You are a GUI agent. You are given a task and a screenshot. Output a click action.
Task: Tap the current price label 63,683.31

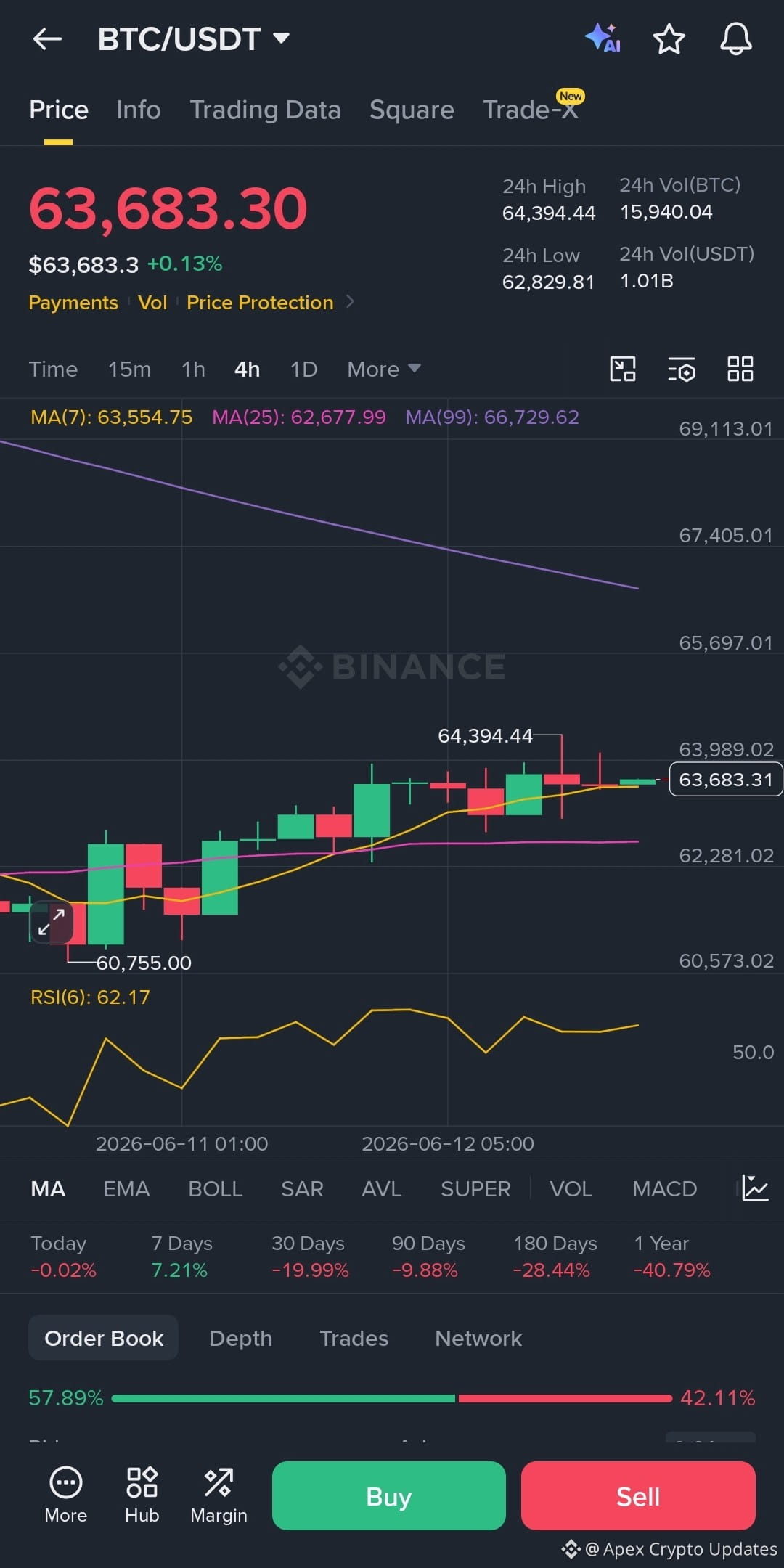pos(725,779)
